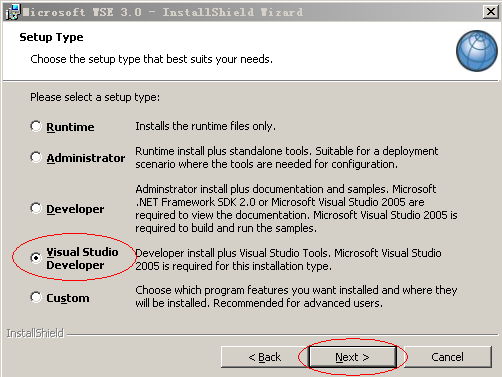This screenshot has height=377, width=502.
Task: Select the Runtime radio button
Action: pos(36,126)
